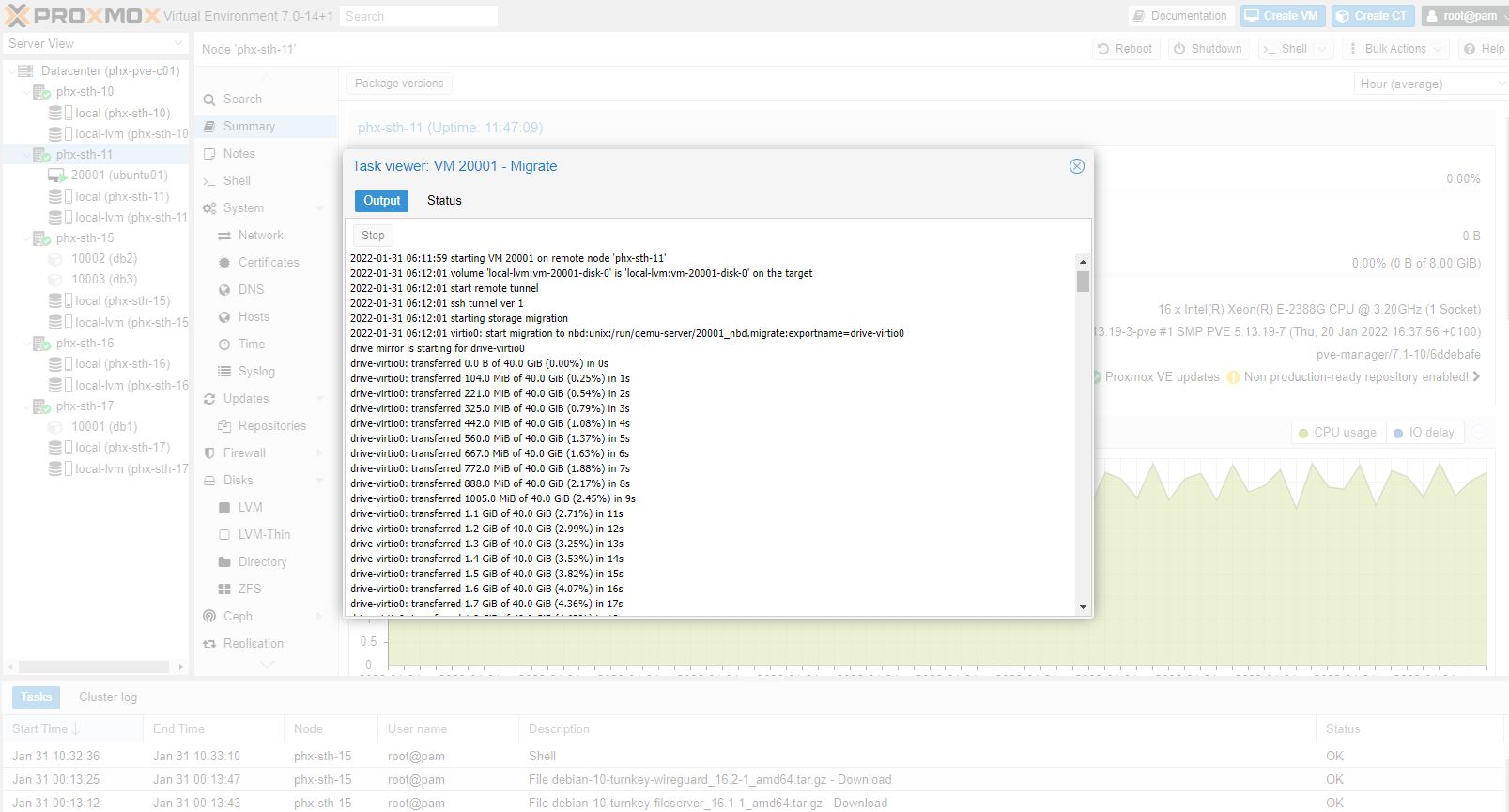Click the Summary icon in node menu
This screenshot has height=812, width=1509.
pyautogui.click(x=209, y=127)
